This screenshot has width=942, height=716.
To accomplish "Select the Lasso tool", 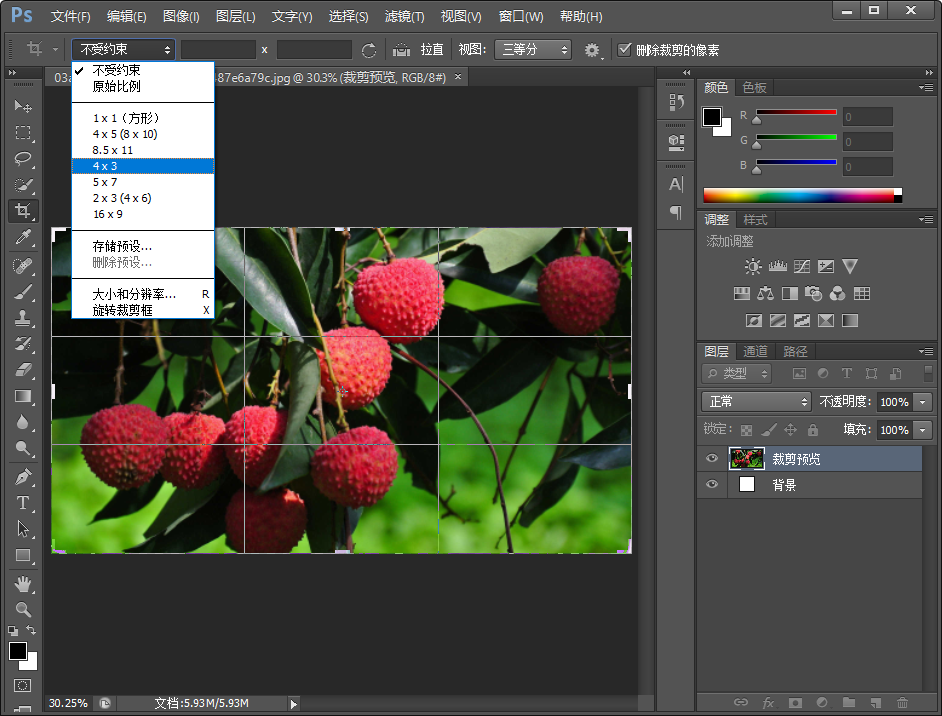I will 22,159.
